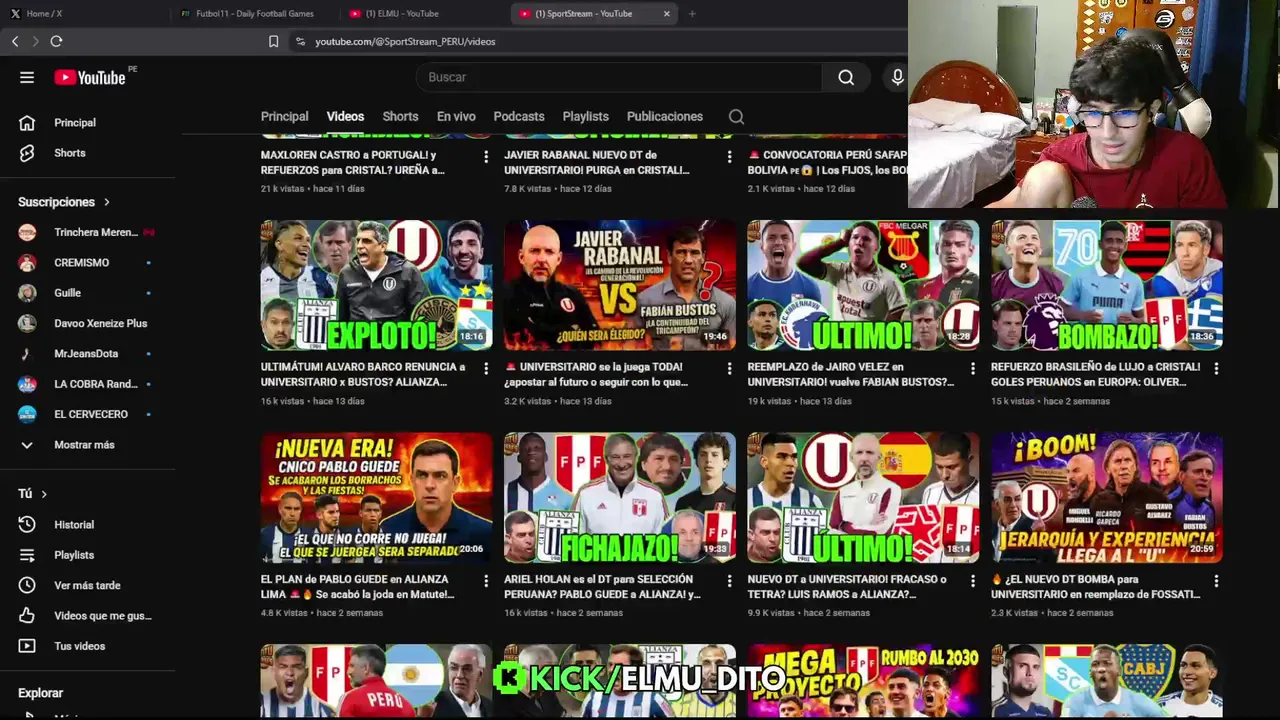Click the YouTube logo
This screenshot has height=720, width=1280.
90,77
